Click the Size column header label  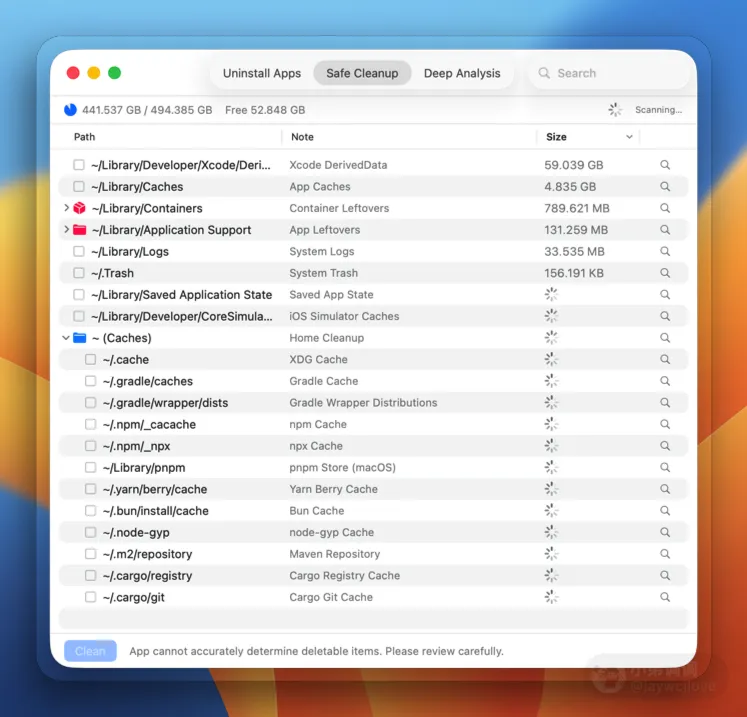coord(556,137)
